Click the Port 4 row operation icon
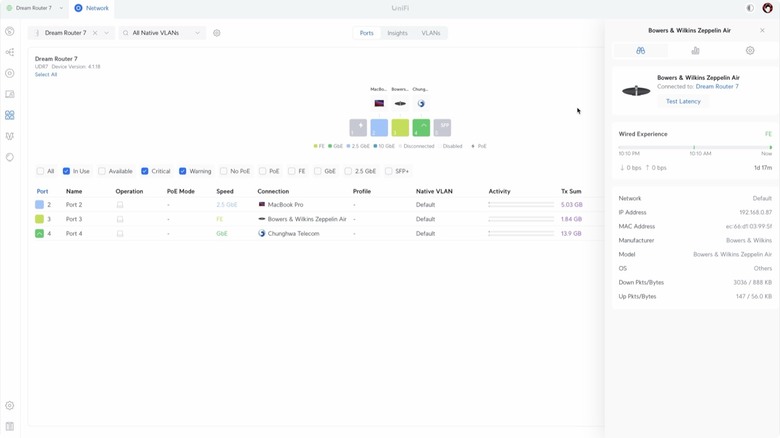Screen dimensions: 780x438 120,233
